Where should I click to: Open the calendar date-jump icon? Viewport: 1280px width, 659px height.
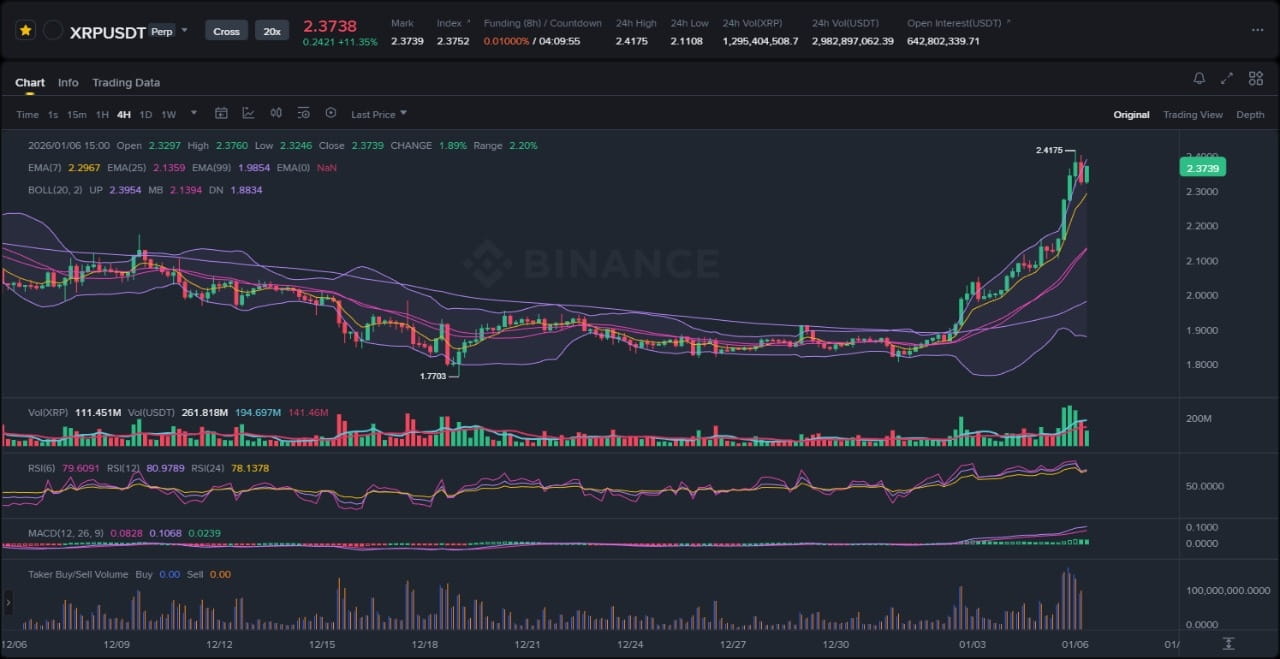tap(221, 114)
